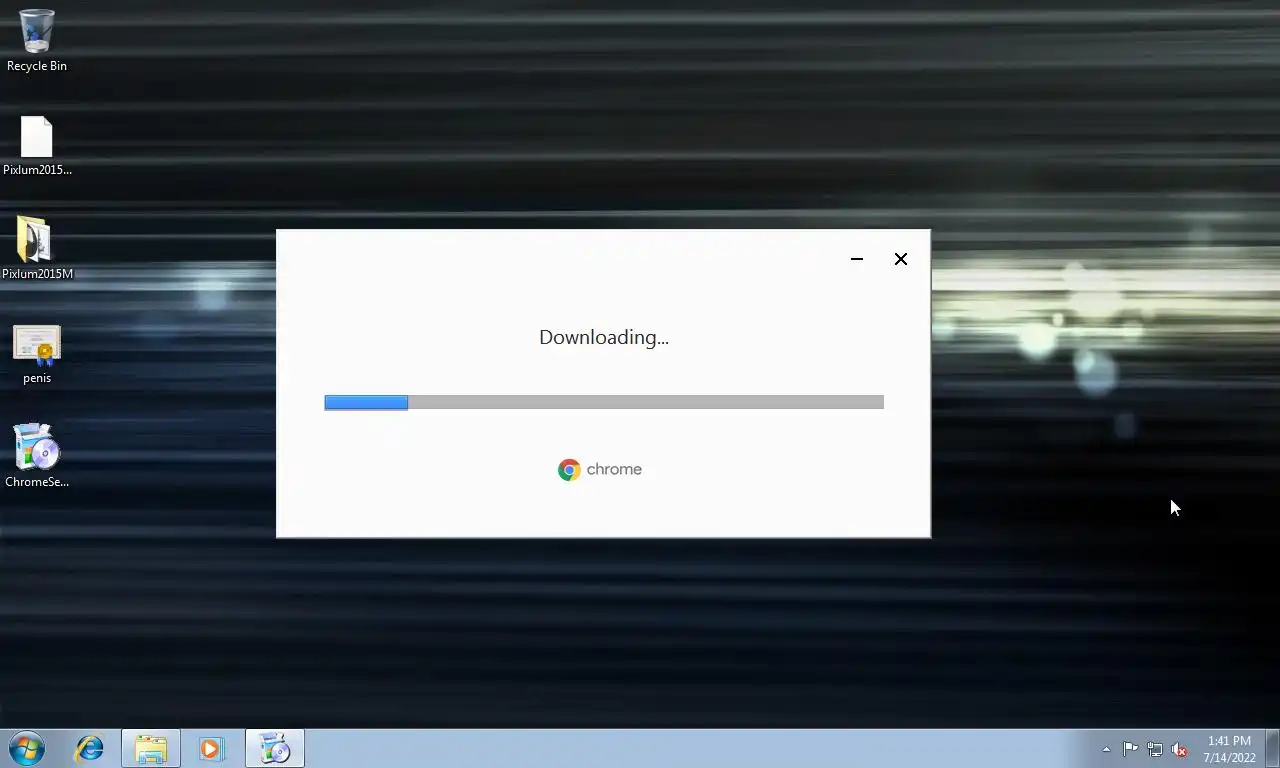Click Show desktop button at taskbar end
Screen dimensions: 1280x768
1272,748
